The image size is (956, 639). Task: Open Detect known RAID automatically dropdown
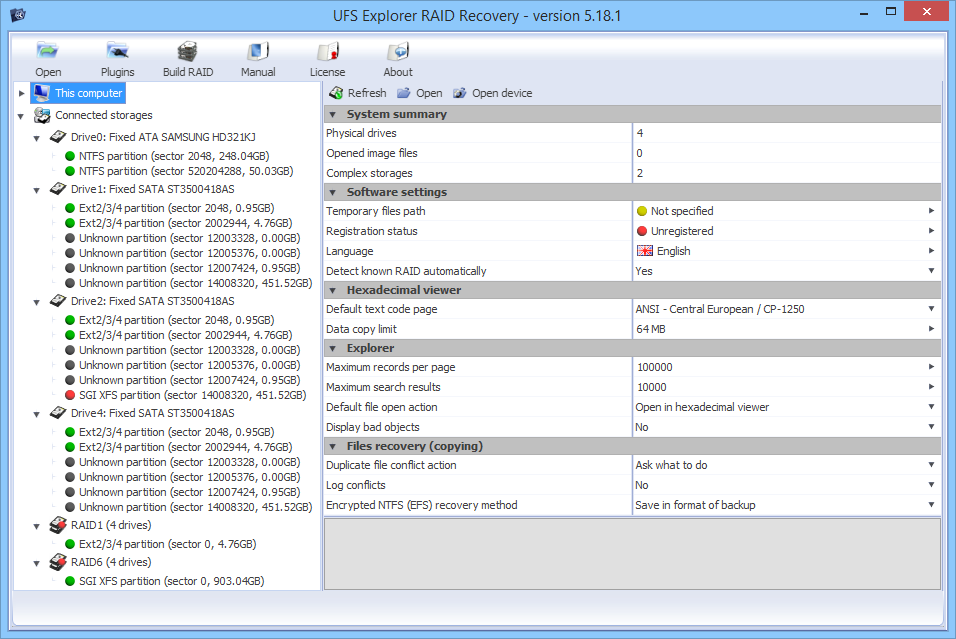pos(931,271)
